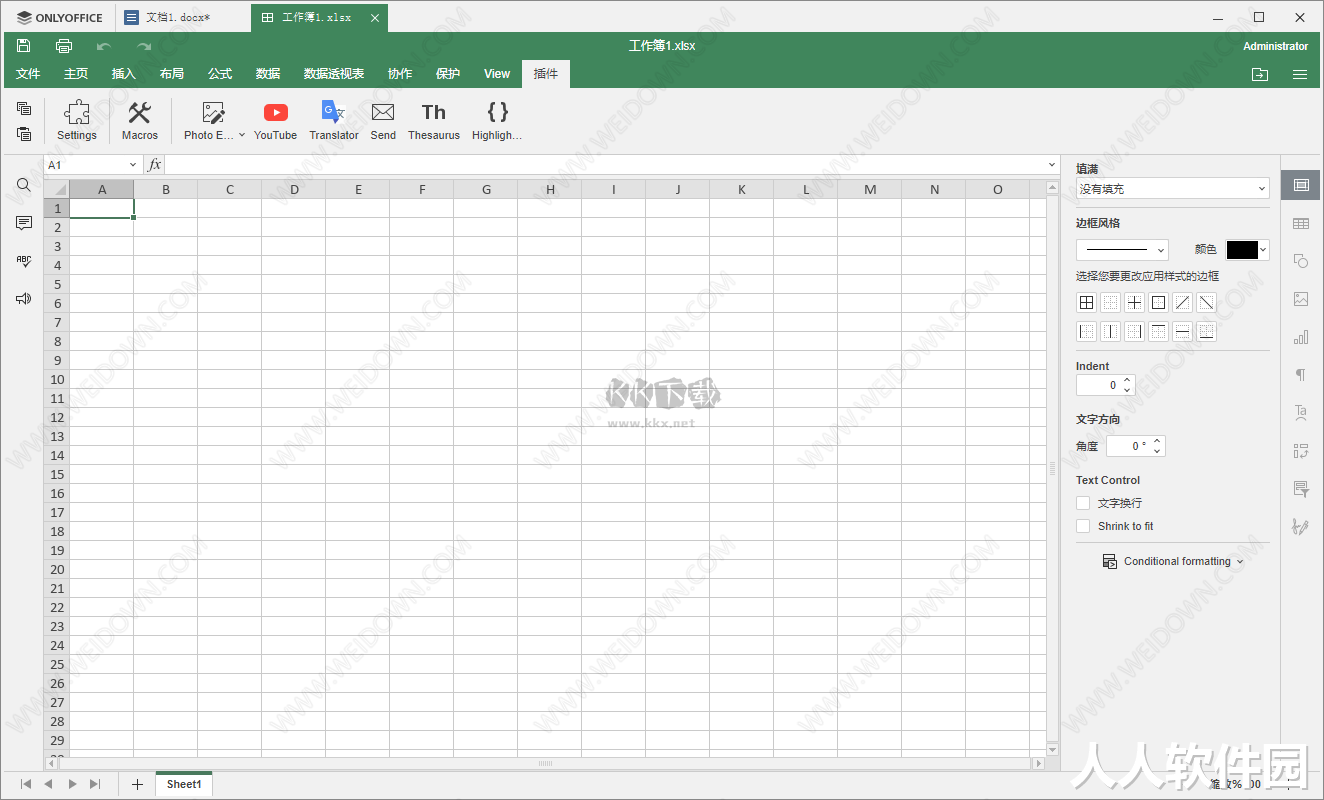The height and width of the screenshot is (800, 1324).
Task: Go to the first sheet button
Action: click(26, 784)
